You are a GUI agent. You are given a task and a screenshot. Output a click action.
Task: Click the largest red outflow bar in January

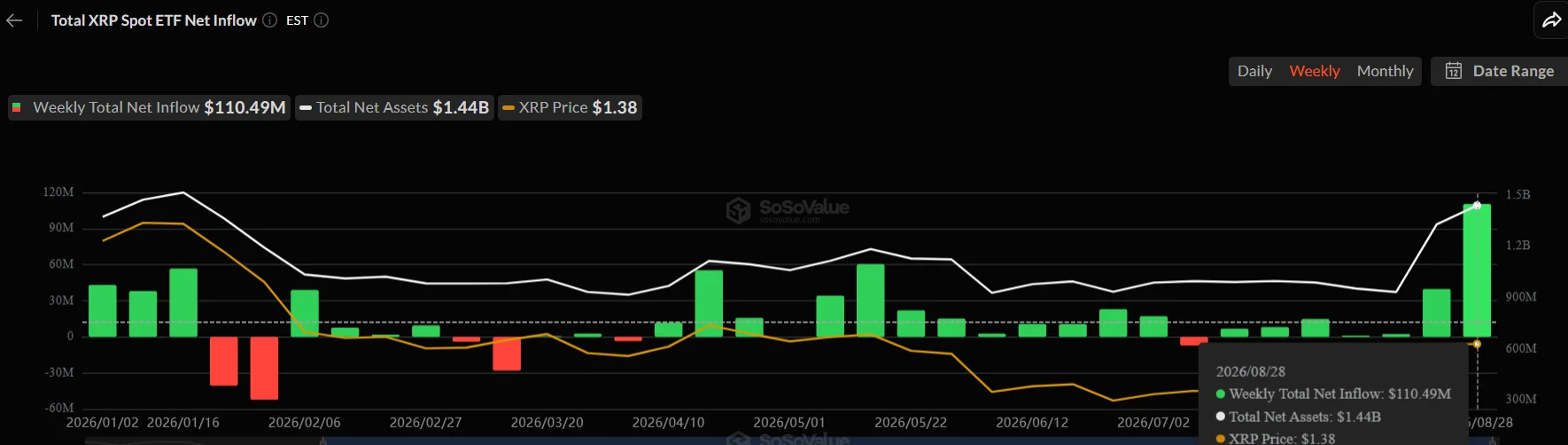tap(264, 368)
